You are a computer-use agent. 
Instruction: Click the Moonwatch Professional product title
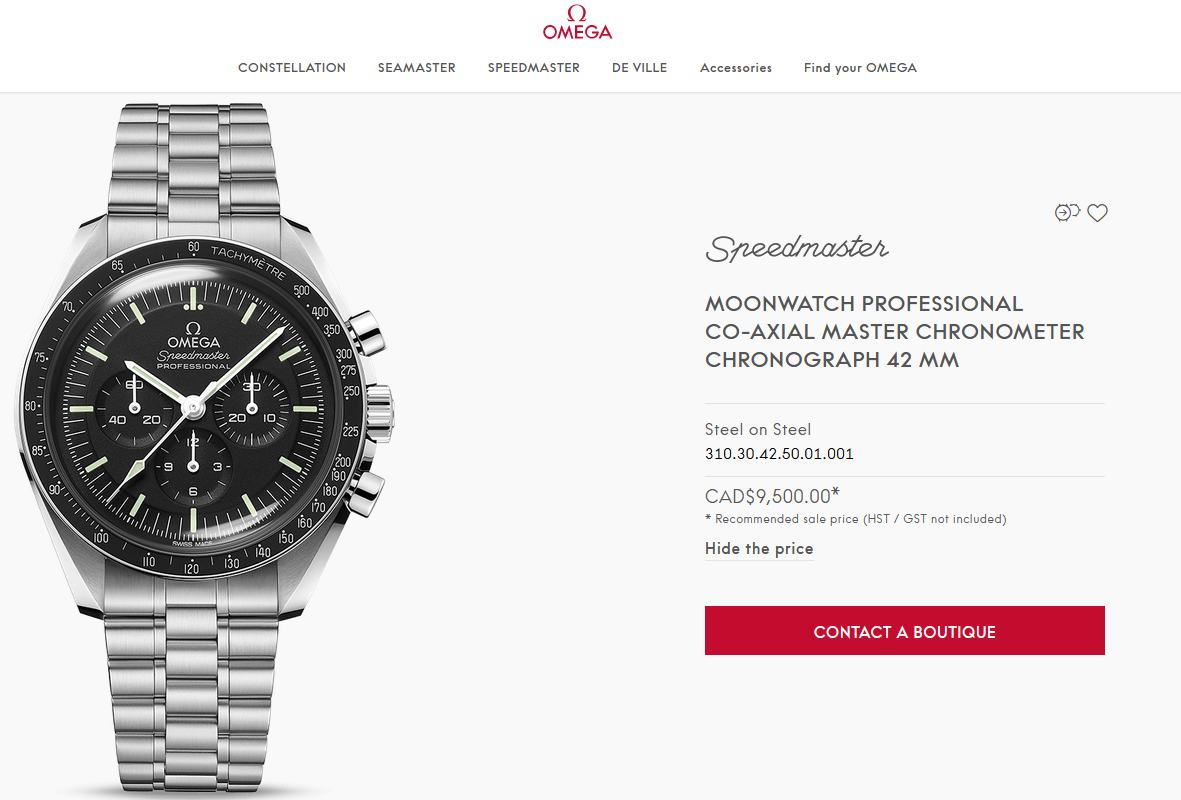point(895,331)
